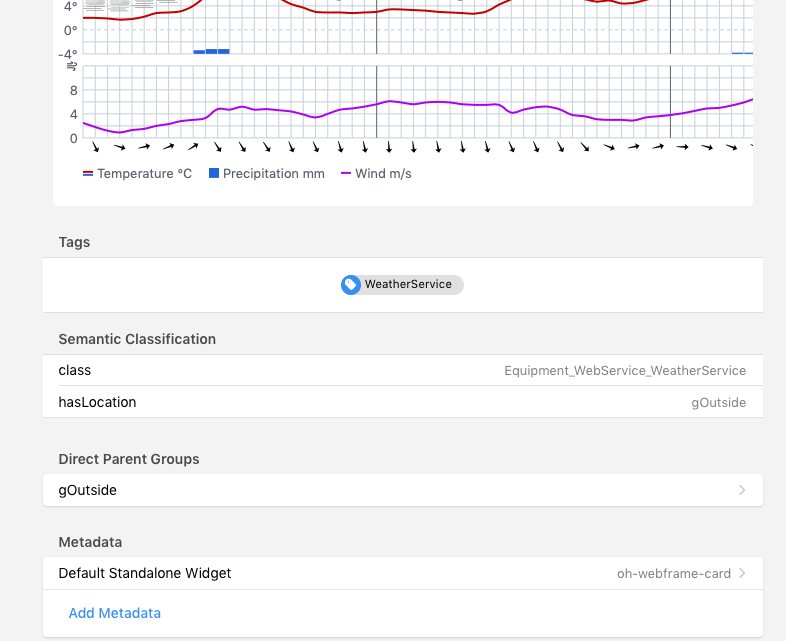Open the Default Standalone Widget chevron
This screenshot has width=786, height=641.
(742, 574)
